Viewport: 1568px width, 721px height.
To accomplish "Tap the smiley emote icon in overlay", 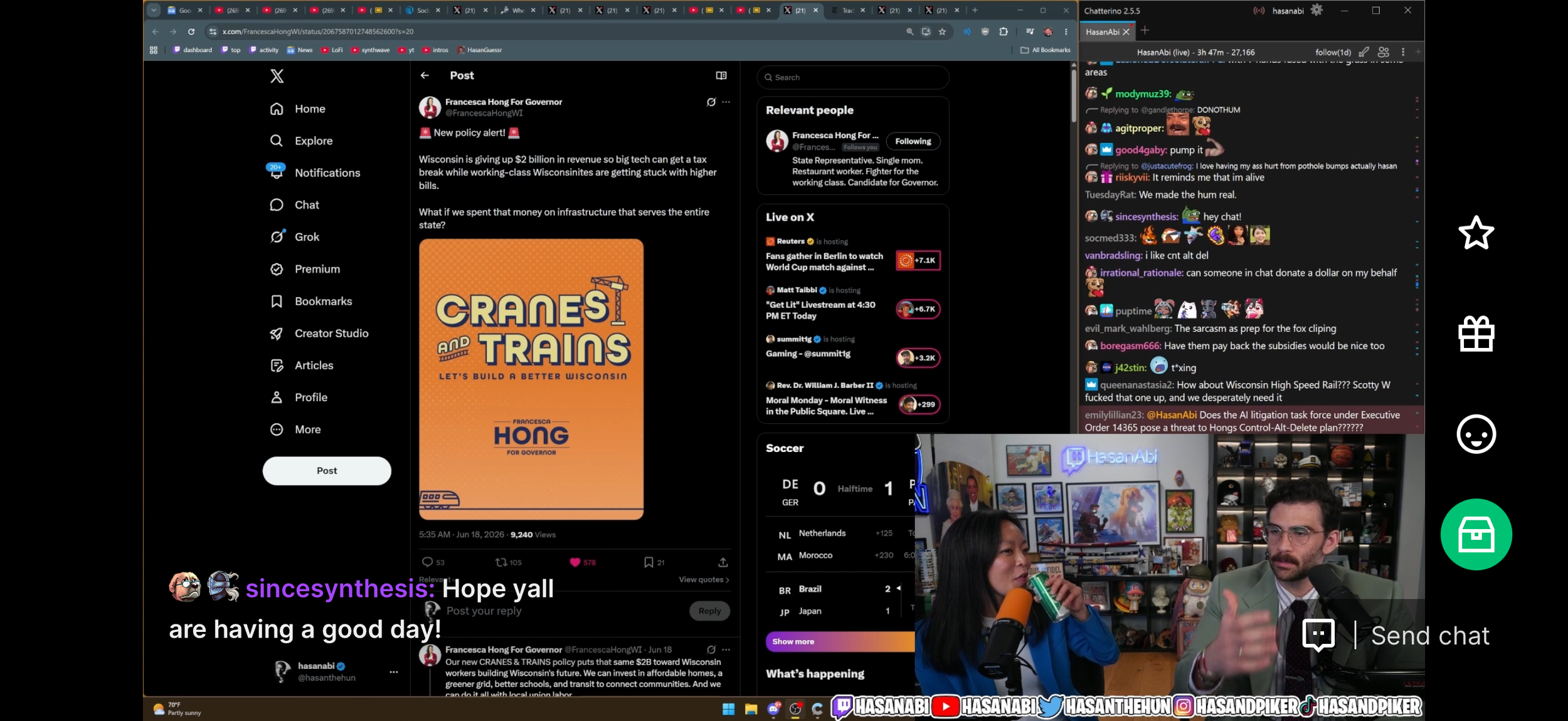I will tap(1476, 434).
